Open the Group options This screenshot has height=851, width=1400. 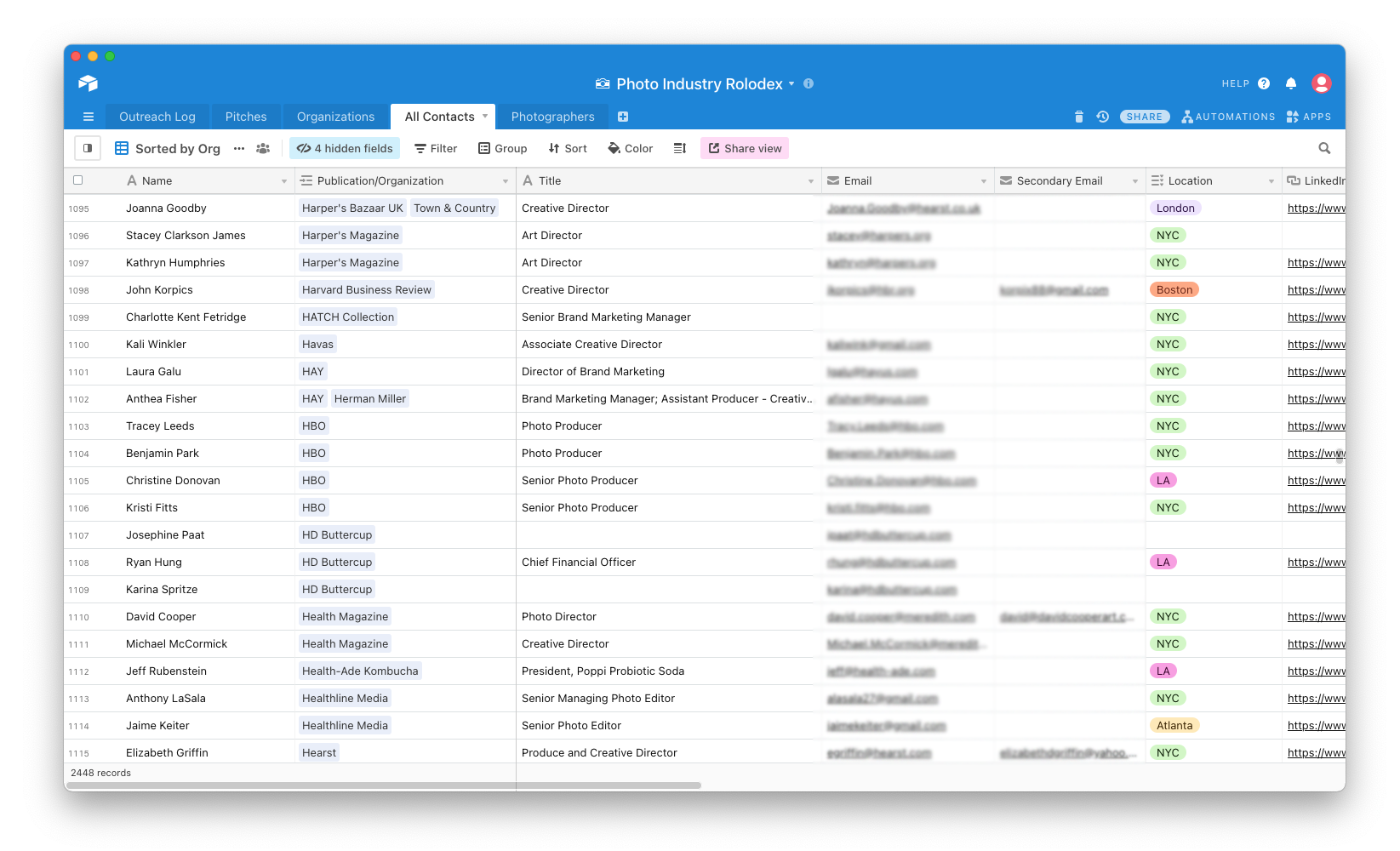tap(503, 148)
